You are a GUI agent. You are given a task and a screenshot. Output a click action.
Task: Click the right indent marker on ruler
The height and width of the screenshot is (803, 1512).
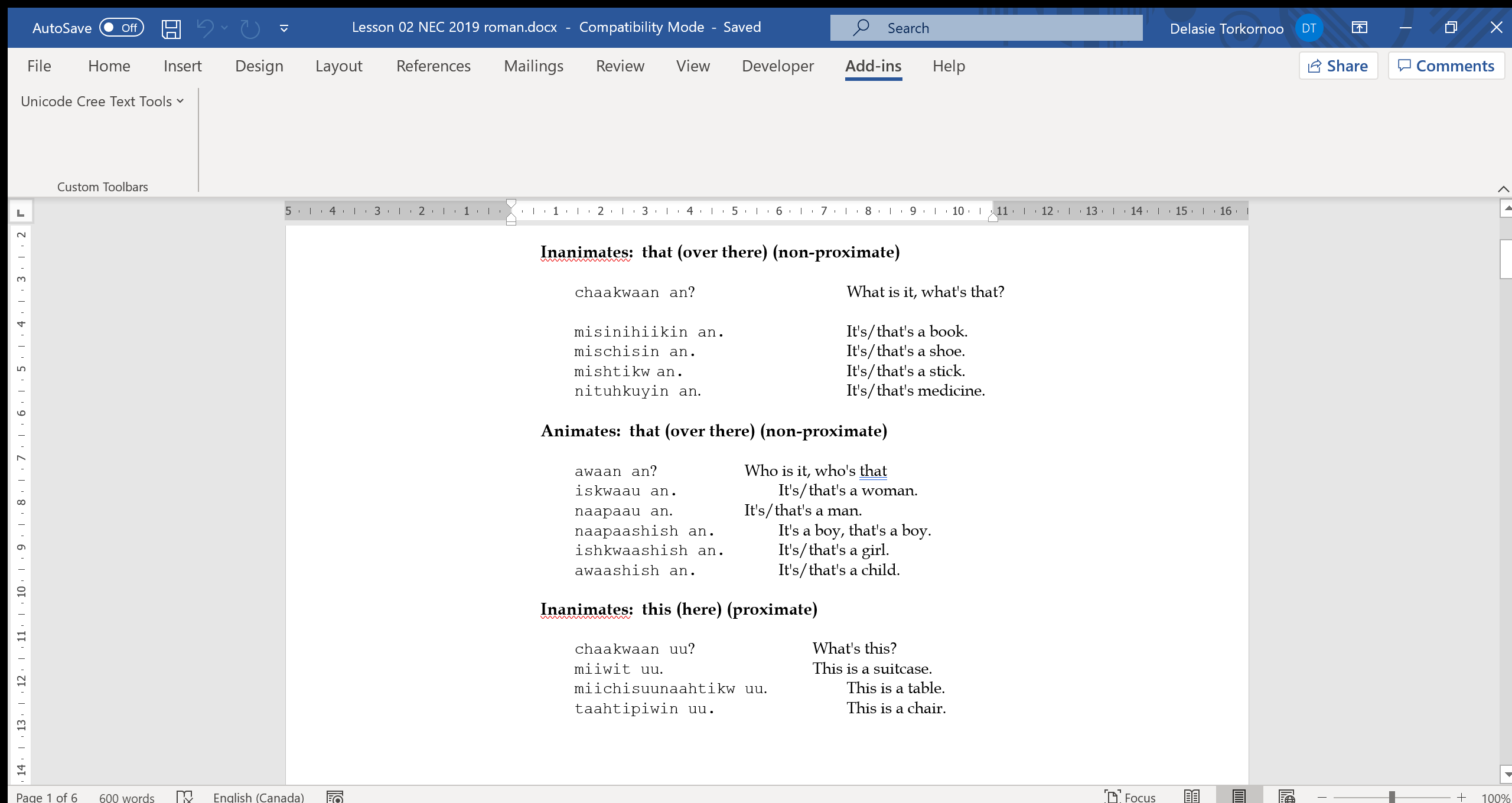click(993, 217)
